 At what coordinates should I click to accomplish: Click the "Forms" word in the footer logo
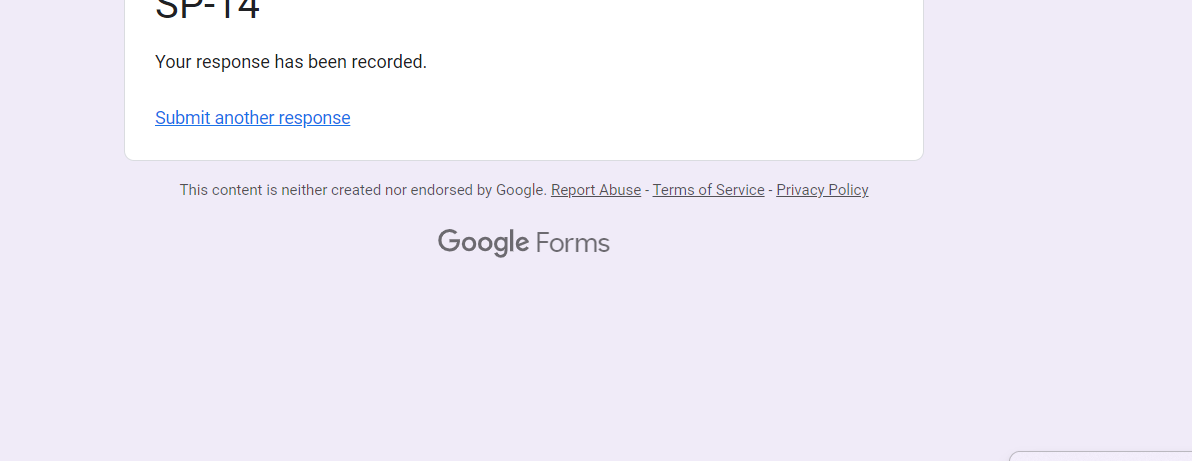[572, 243]
